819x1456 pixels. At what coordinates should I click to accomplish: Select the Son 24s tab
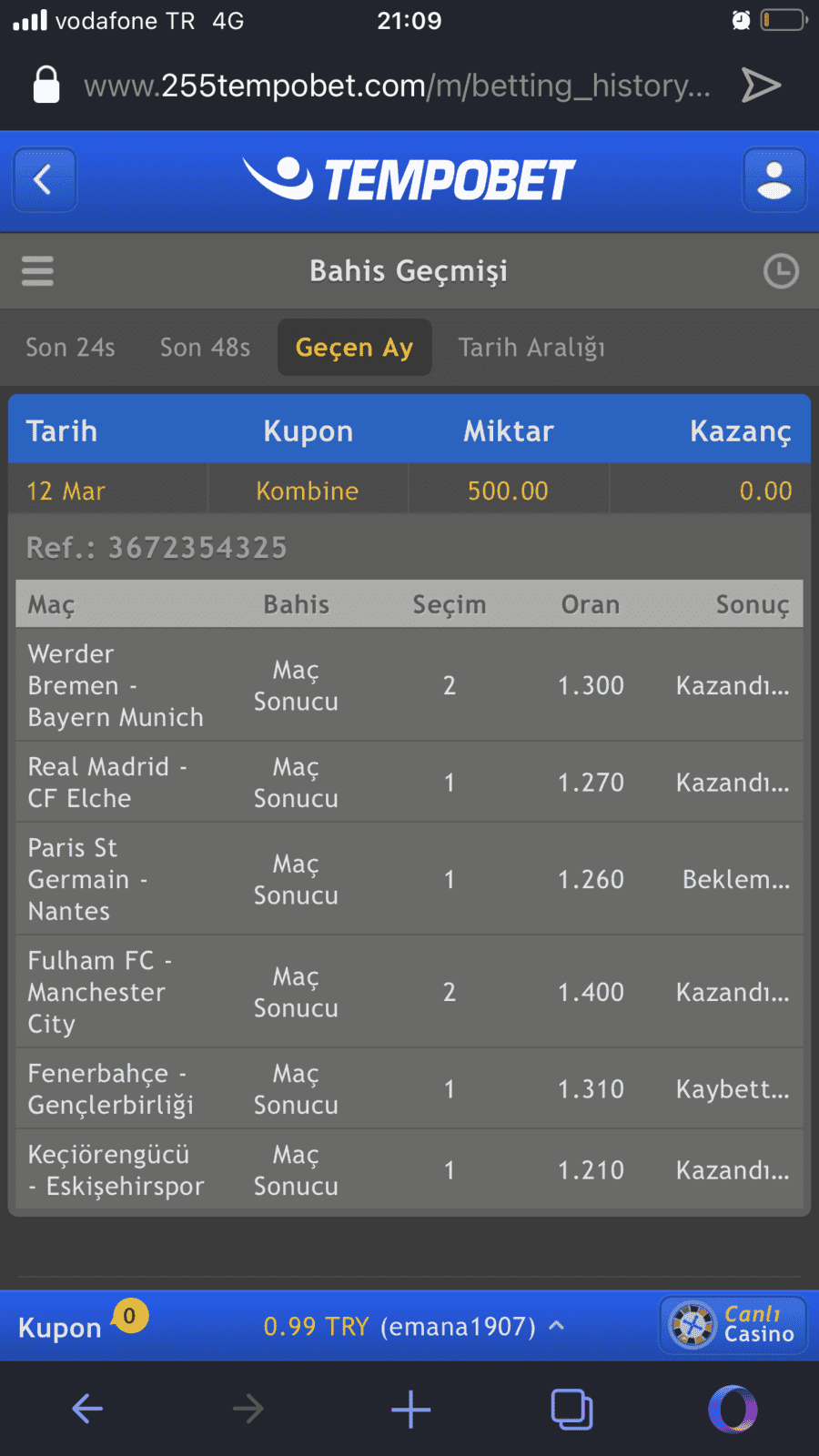(70, 348)
